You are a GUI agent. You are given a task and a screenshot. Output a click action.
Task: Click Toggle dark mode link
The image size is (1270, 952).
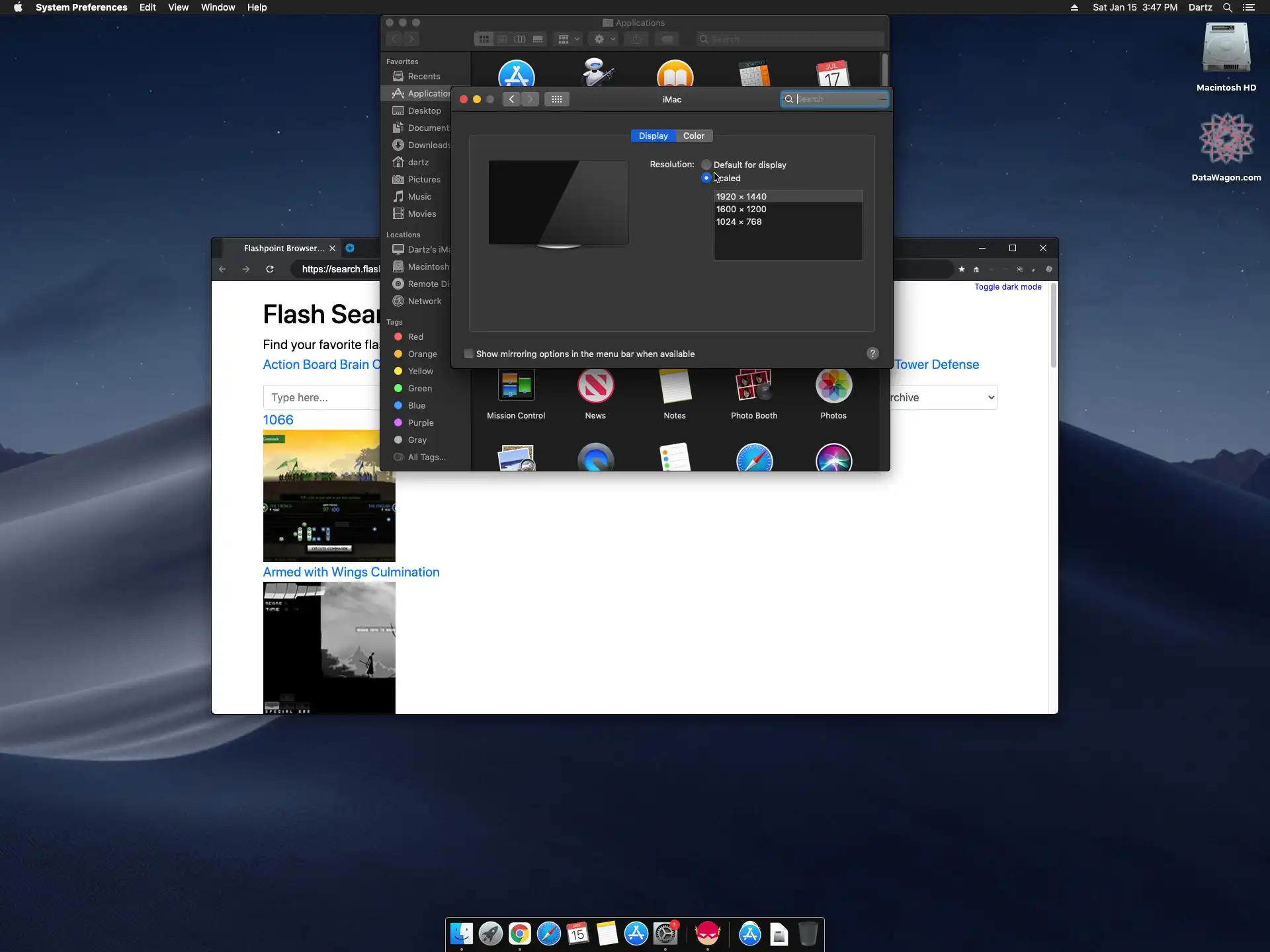click(1007, 287)
